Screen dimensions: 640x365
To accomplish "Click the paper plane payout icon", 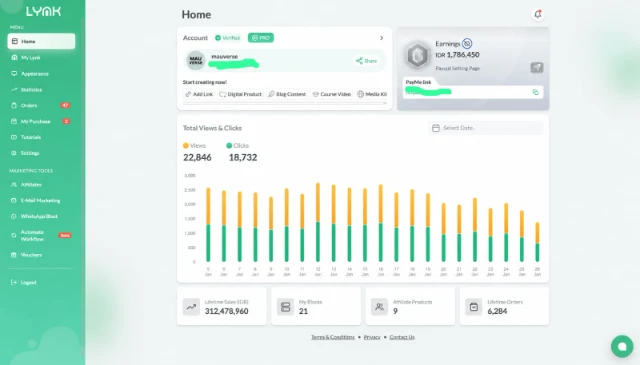I will point(537,67).
